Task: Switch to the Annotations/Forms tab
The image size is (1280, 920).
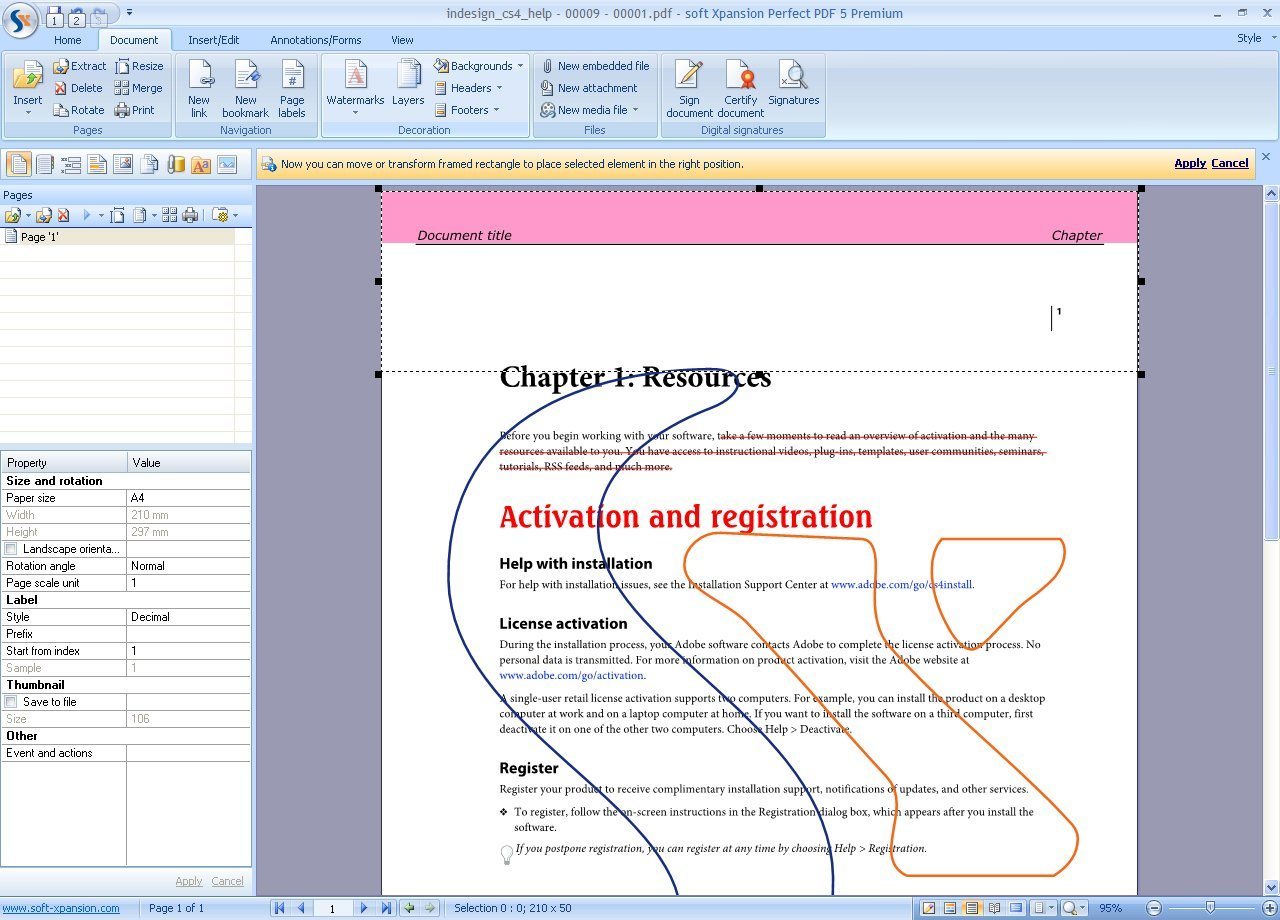Action: click(x=316, y=40)
